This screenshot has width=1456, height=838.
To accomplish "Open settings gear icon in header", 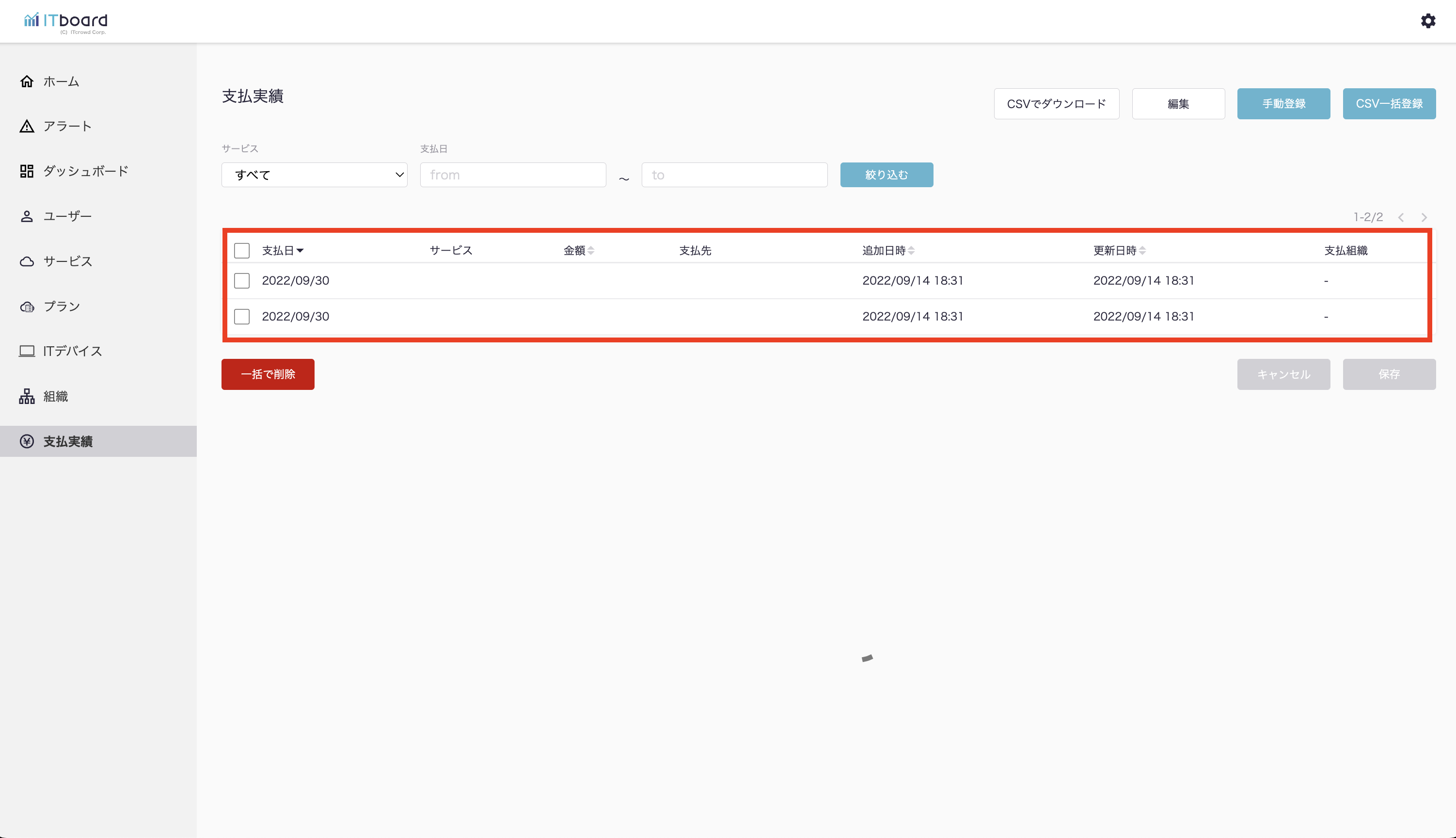I will 1428,21.
